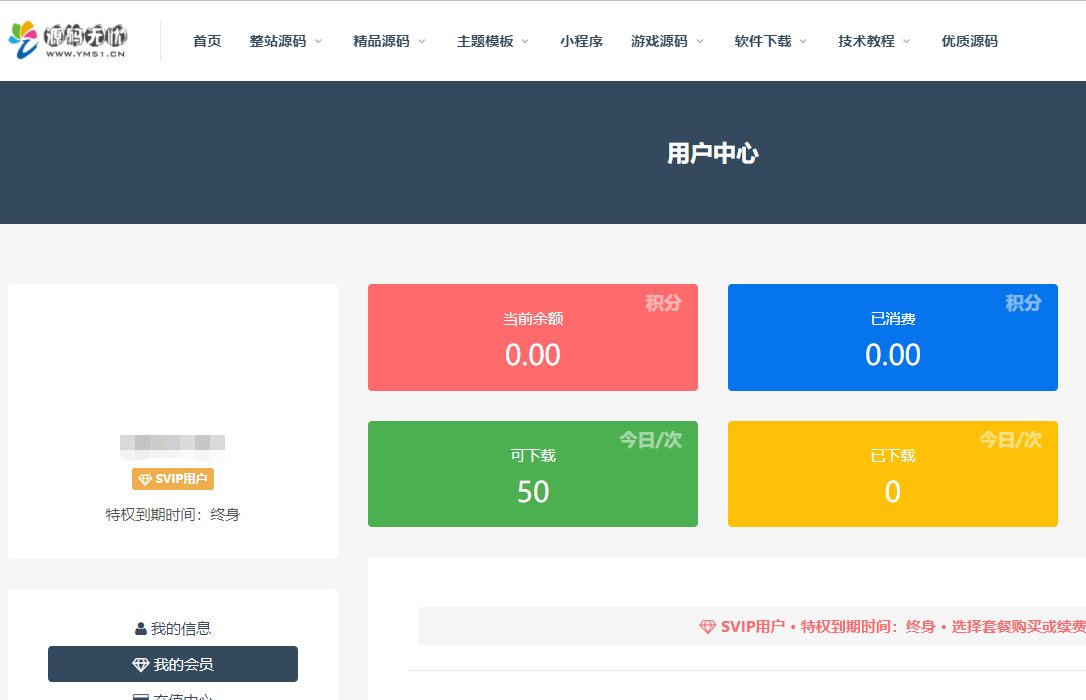Screen dimensions: 1086x700
Task: Expand the 游戏源码 dropdown chevron
Action: coord(700,42)
